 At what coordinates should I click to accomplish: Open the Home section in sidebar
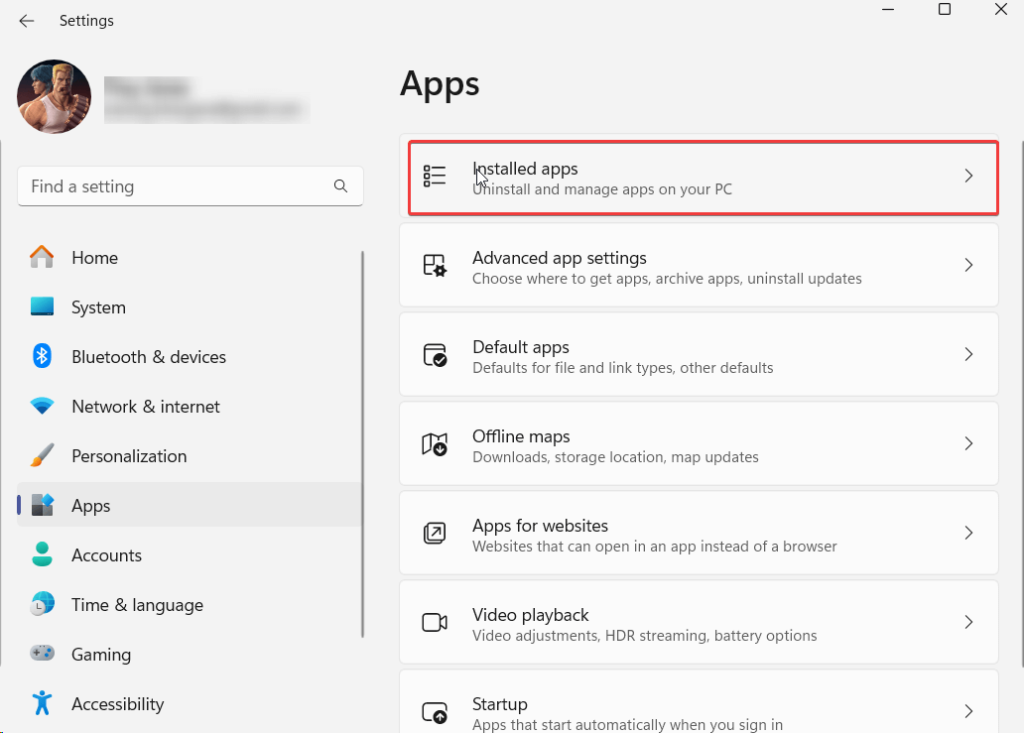coord(94,258)
